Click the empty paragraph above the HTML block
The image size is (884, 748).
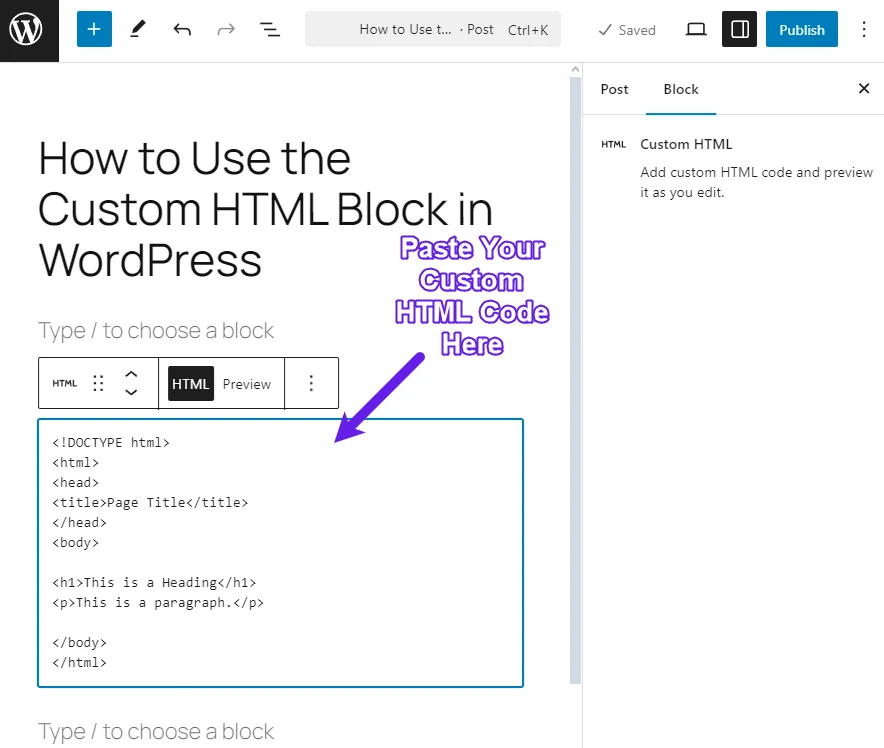[156, 330]
